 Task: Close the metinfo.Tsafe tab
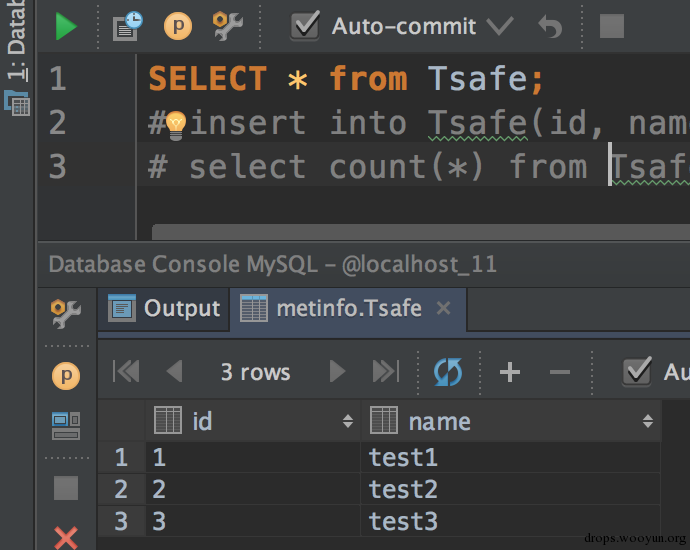click(444, 308)
